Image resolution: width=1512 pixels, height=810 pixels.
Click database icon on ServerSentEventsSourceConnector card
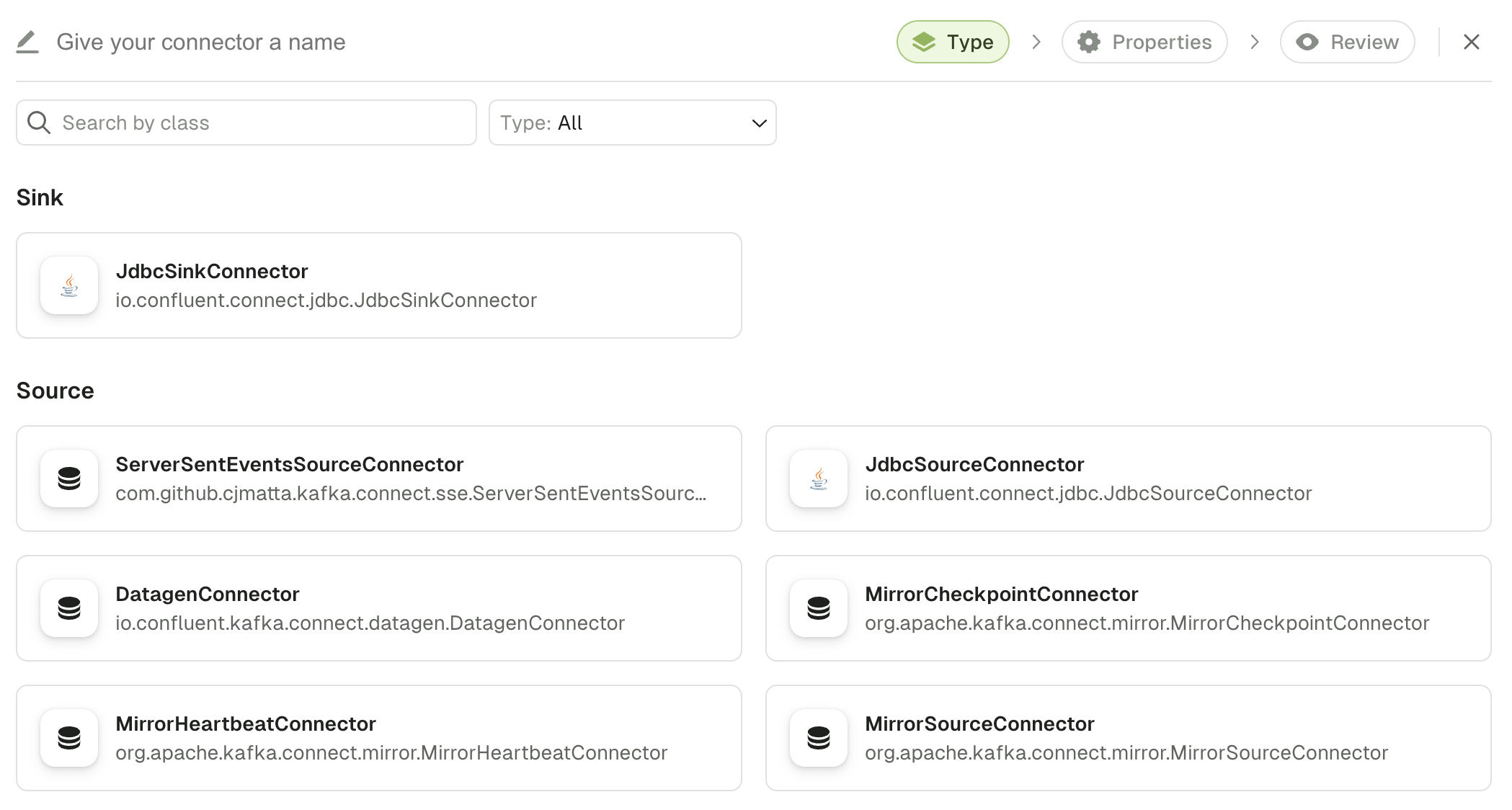(x=69, y=479)
